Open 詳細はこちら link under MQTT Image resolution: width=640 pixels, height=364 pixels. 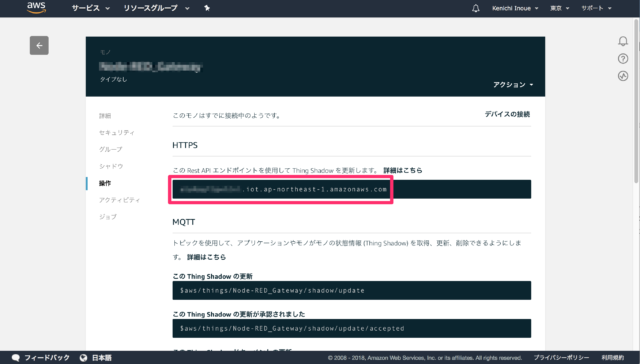(x=207, y=257)
